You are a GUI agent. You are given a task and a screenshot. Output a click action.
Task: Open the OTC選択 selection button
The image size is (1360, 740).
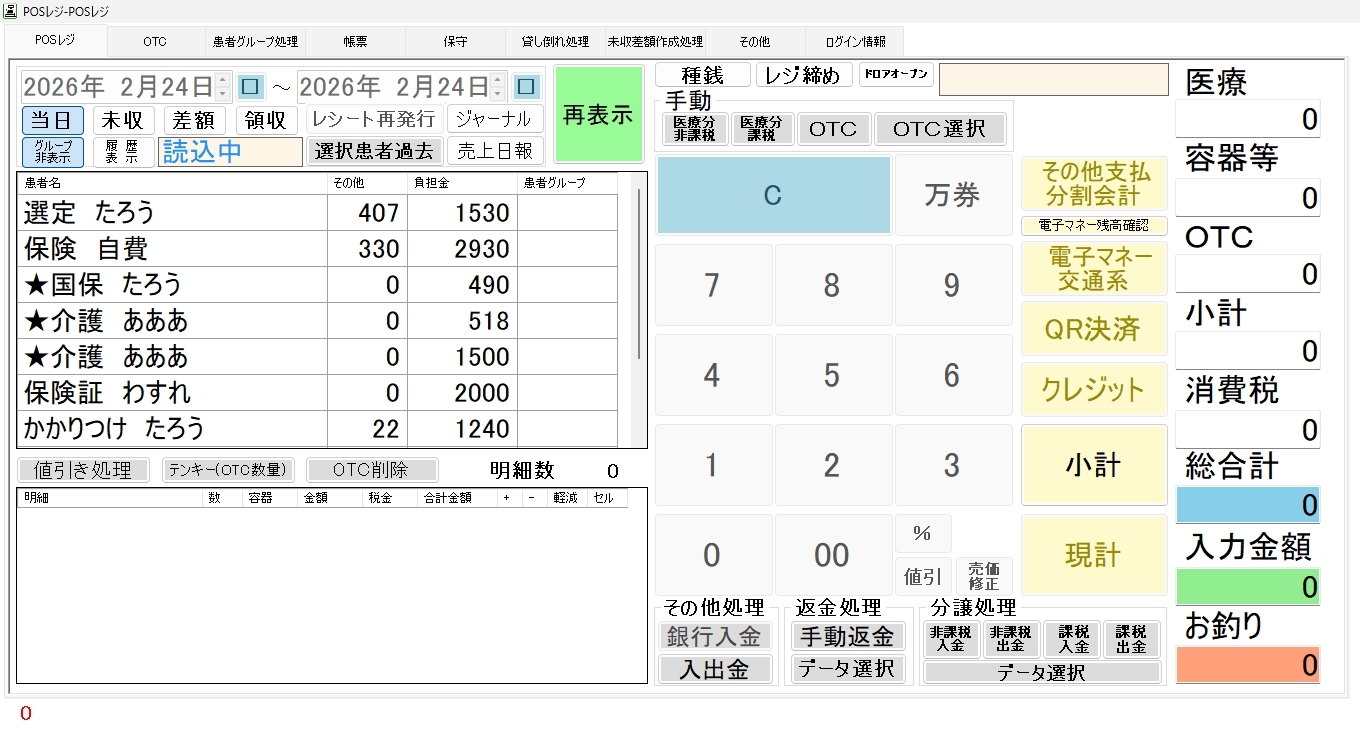939,129
